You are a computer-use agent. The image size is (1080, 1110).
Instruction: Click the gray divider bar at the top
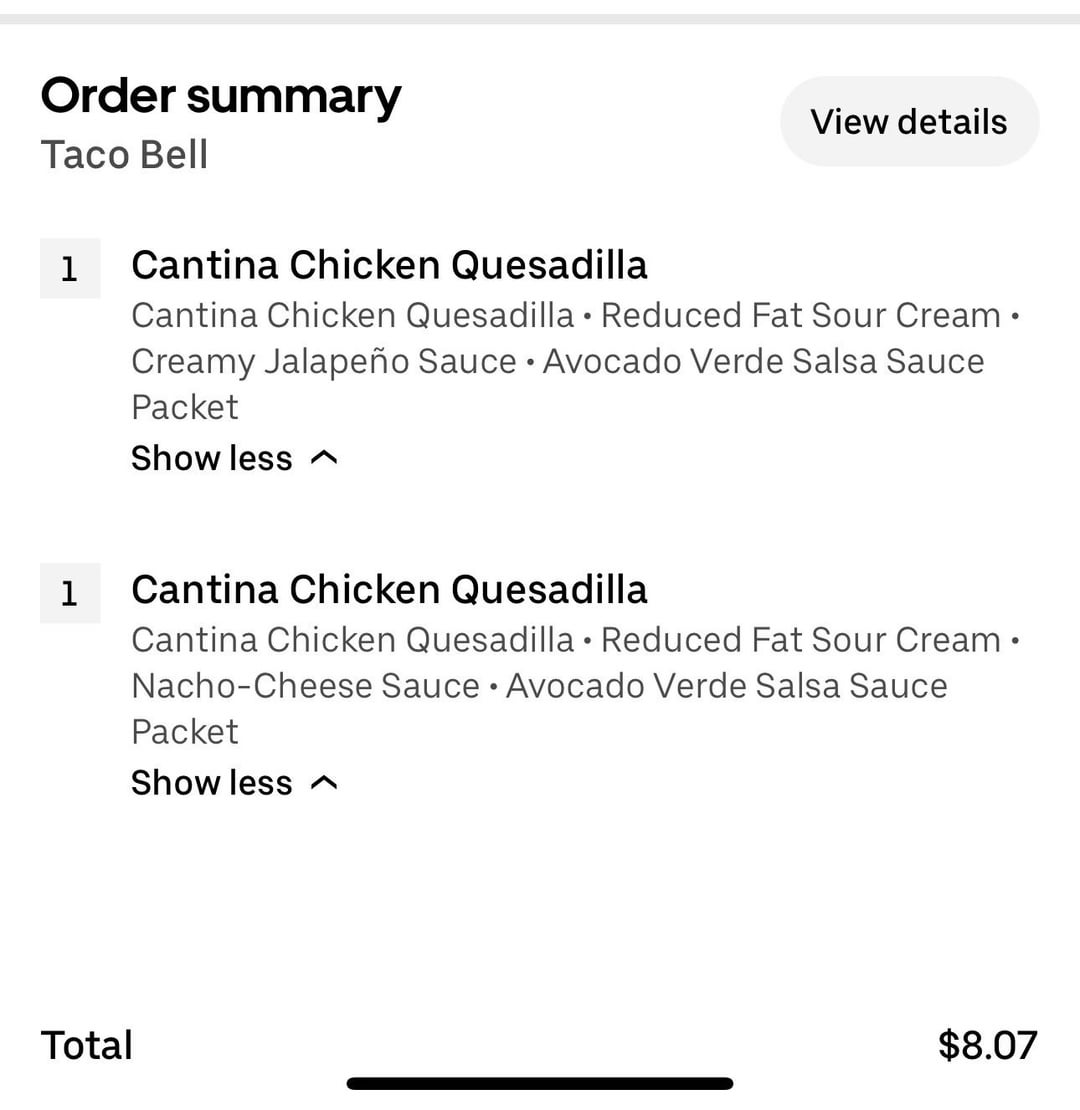coord(540,18)
